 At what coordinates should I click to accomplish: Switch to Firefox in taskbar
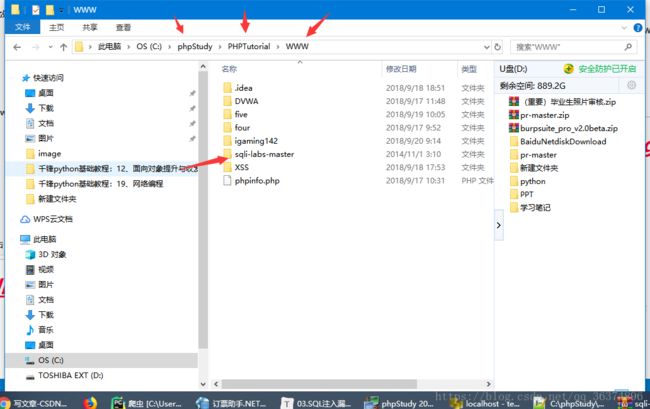click(x=90, y=403)
